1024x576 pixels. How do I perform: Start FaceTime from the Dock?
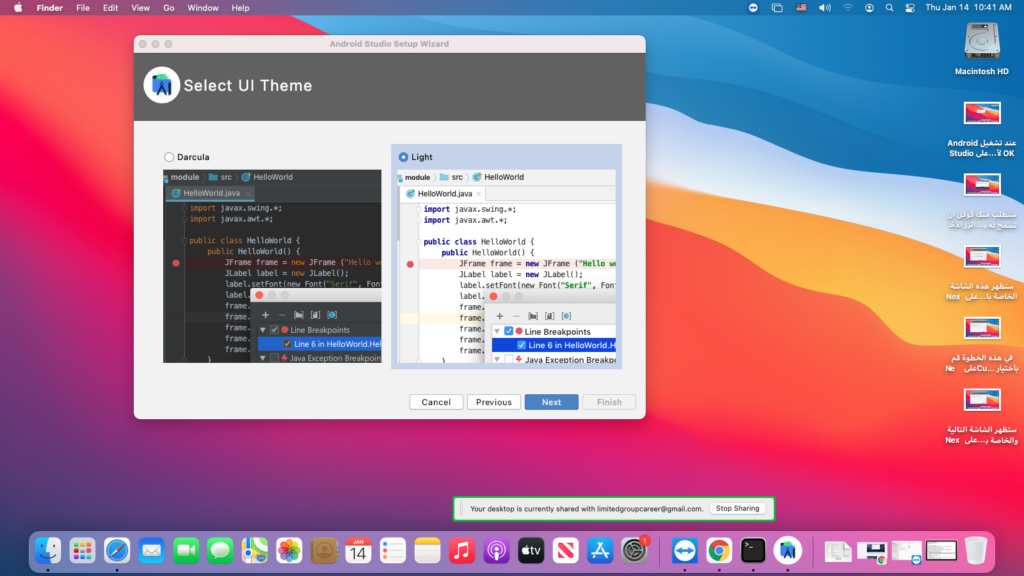click(x=186, y=551)
